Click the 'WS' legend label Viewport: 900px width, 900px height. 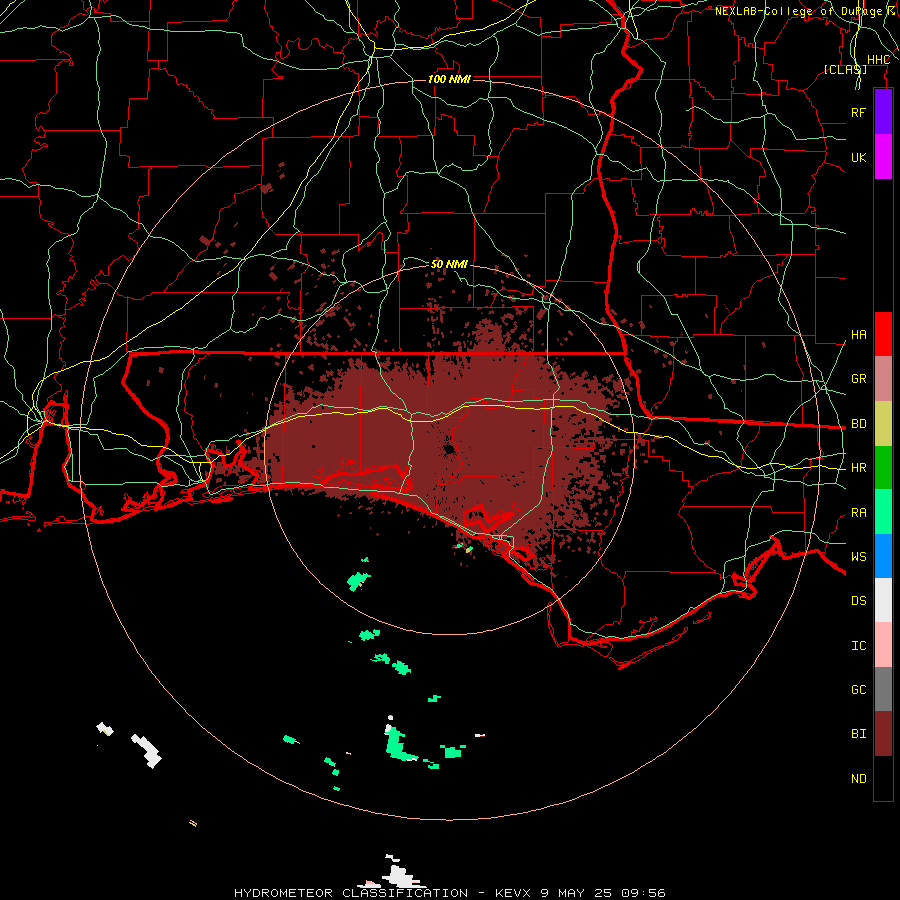tap(858, 556)
